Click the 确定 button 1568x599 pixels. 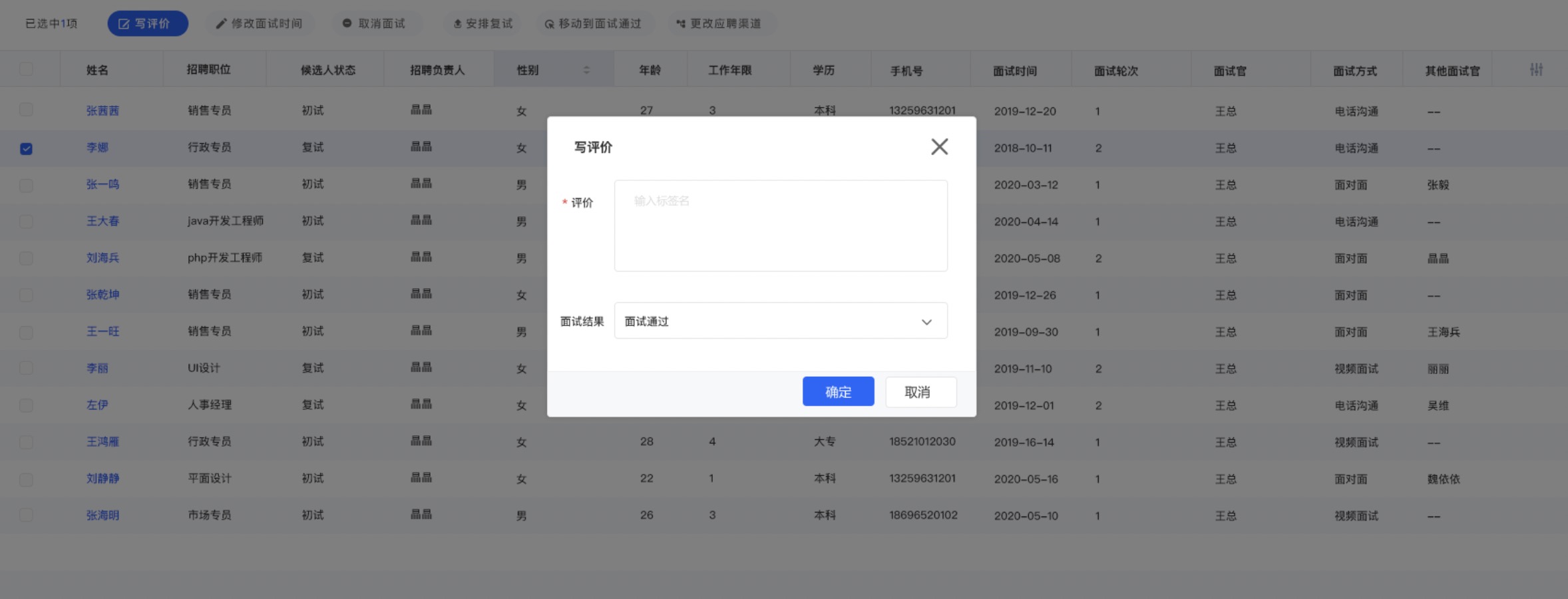(x=838, y=392)
